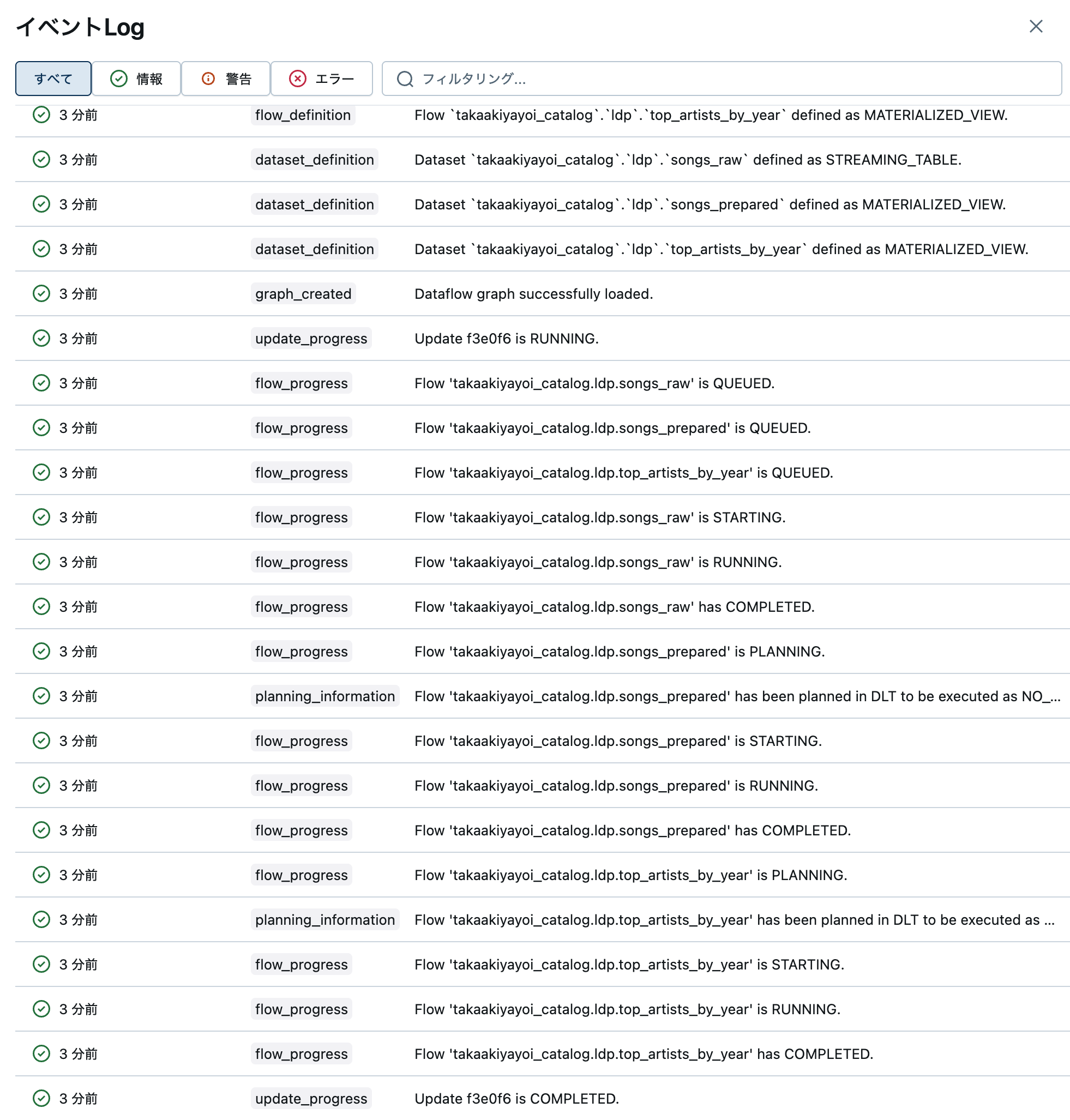
Task: Click the flow_progress event where songs_prepared COMPLETED
Action: pos(301,830)
